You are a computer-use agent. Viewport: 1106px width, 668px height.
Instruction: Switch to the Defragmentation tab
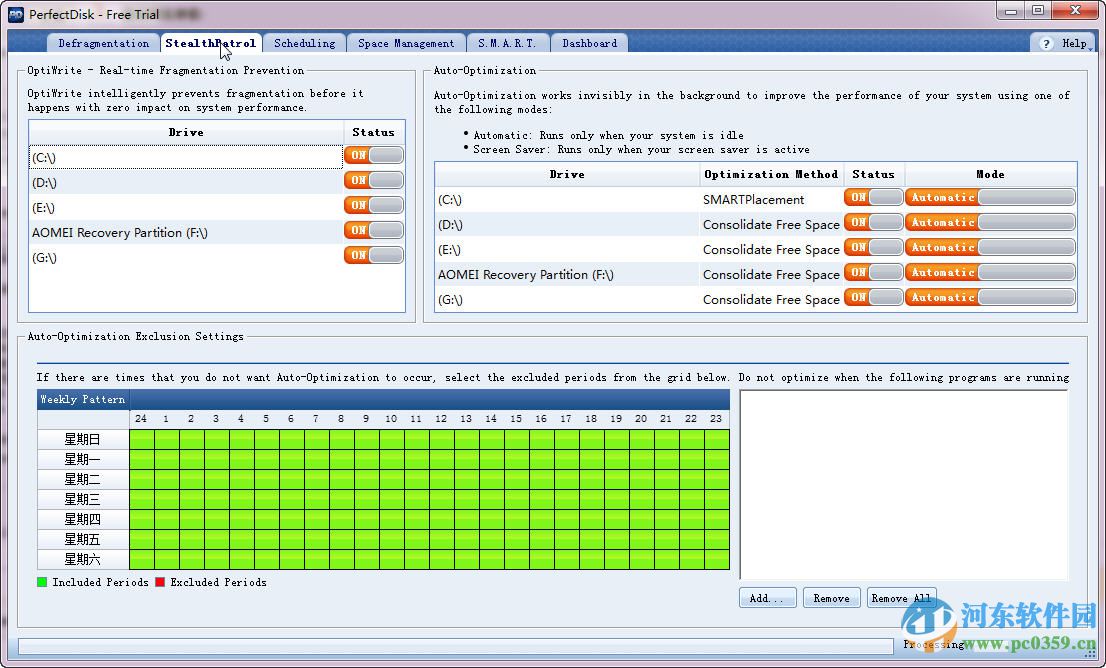click(x=103, y=43)
